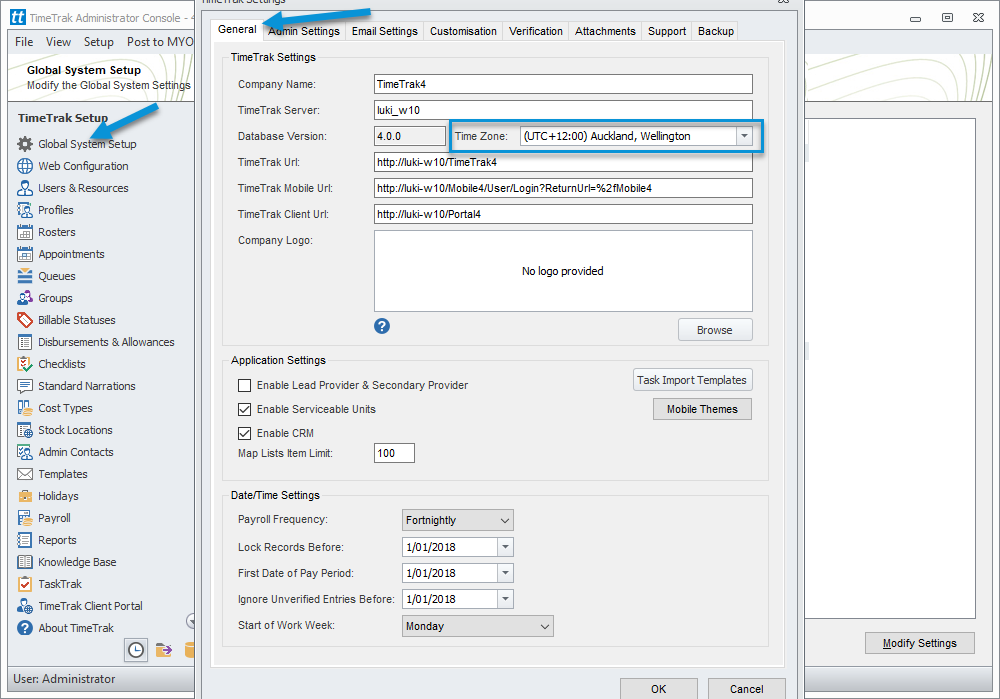The image size is (1000, 699).
Task: Click the Global System Setup gear icon
Action: click(x=25, y=144)
